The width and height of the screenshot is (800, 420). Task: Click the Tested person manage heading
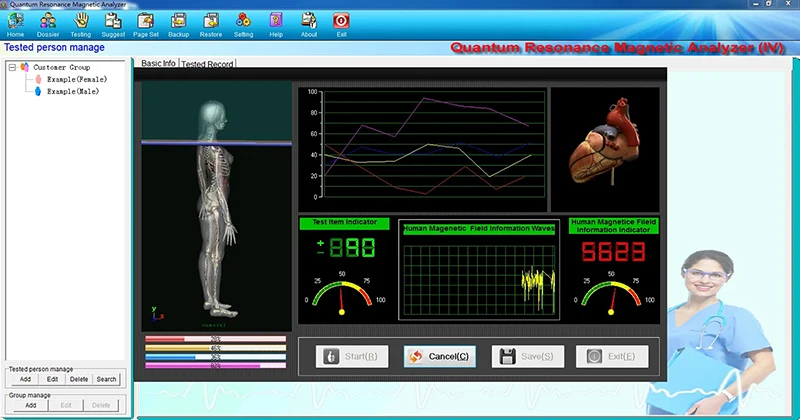pos(54,47)
